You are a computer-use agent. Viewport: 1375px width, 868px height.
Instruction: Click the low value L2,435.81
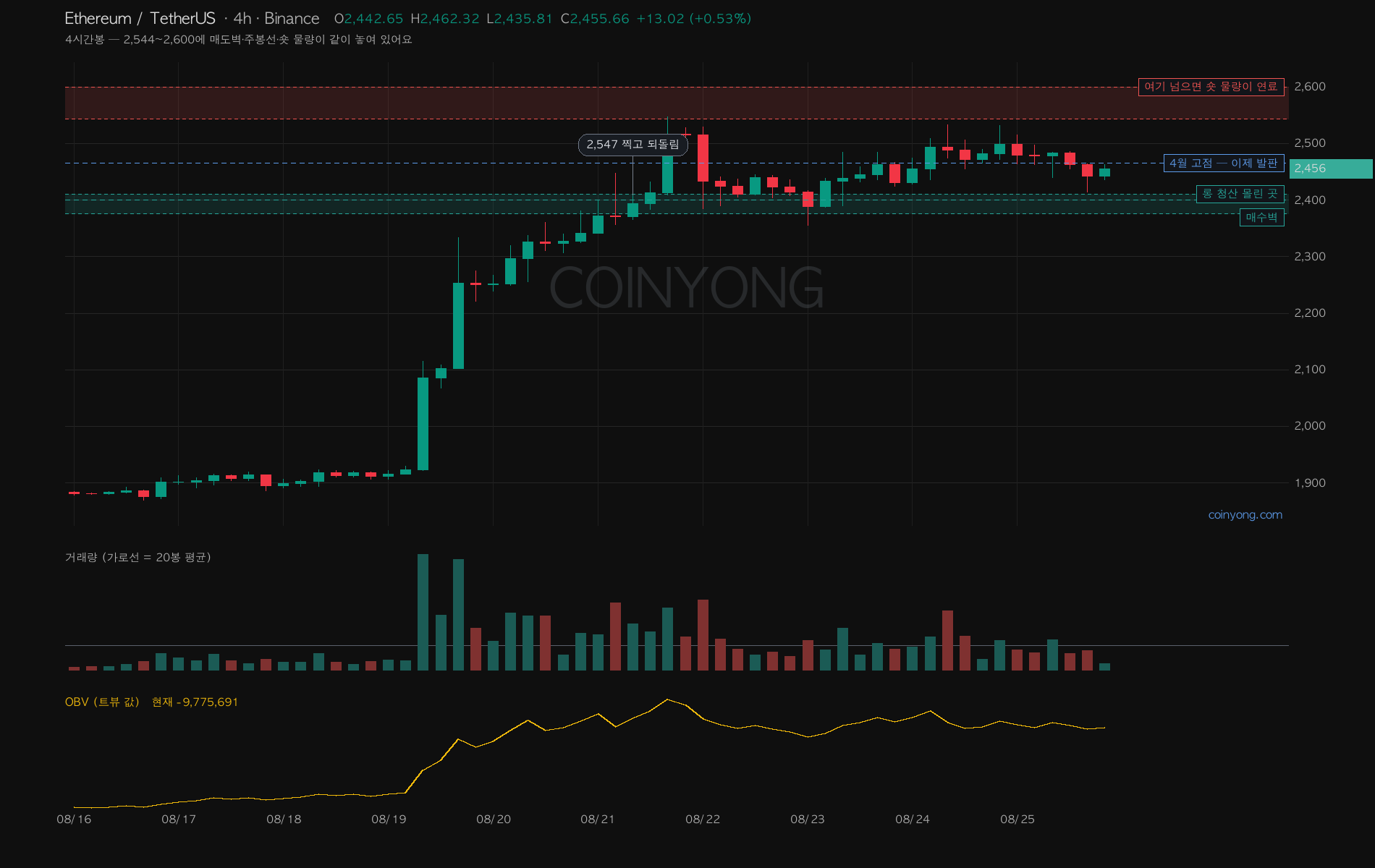pyautogui.click(x=520, y=19)
